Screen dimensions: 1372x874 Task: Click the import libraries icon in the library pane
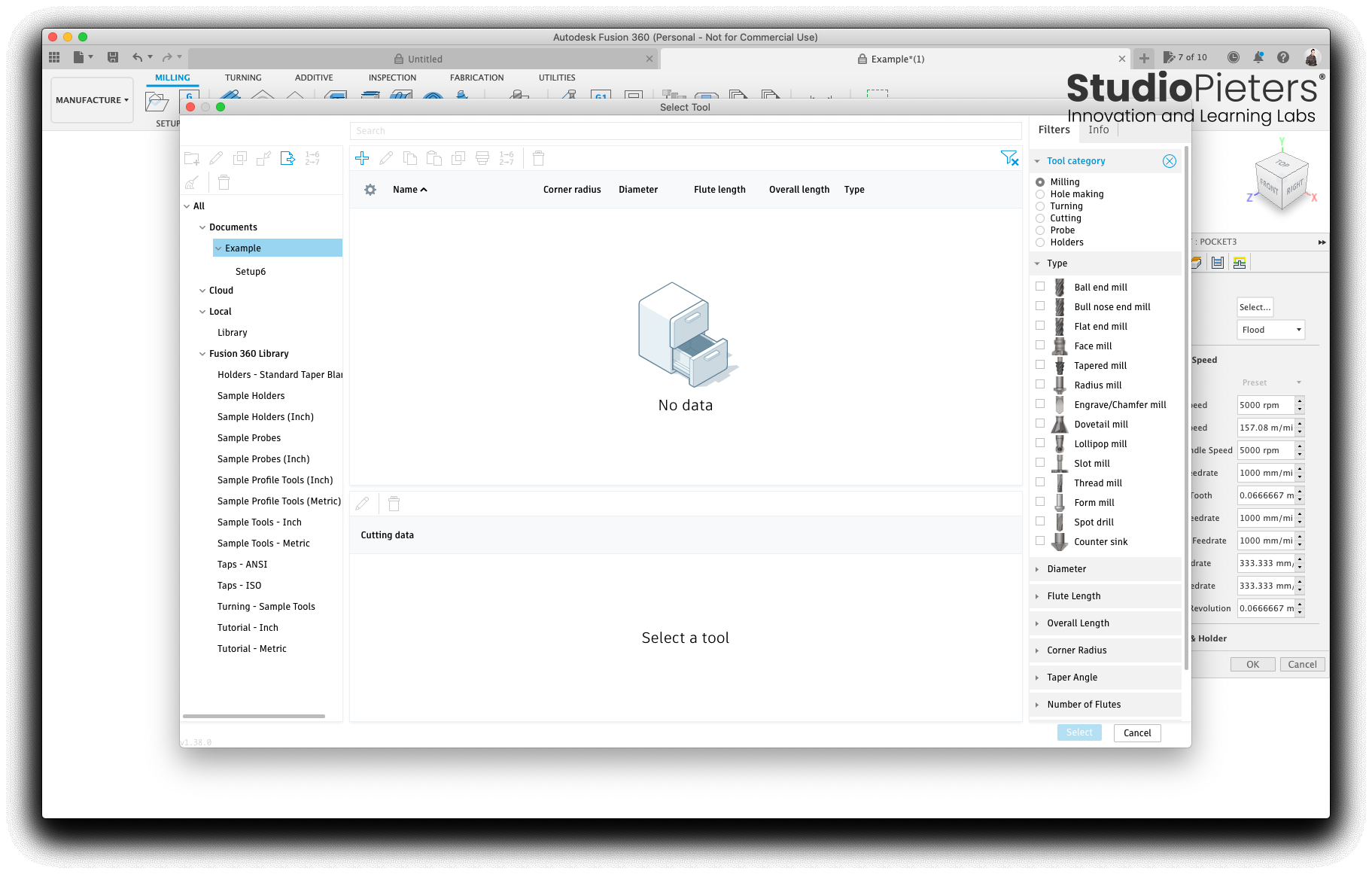pyautogui.click(x=263, y=158)
